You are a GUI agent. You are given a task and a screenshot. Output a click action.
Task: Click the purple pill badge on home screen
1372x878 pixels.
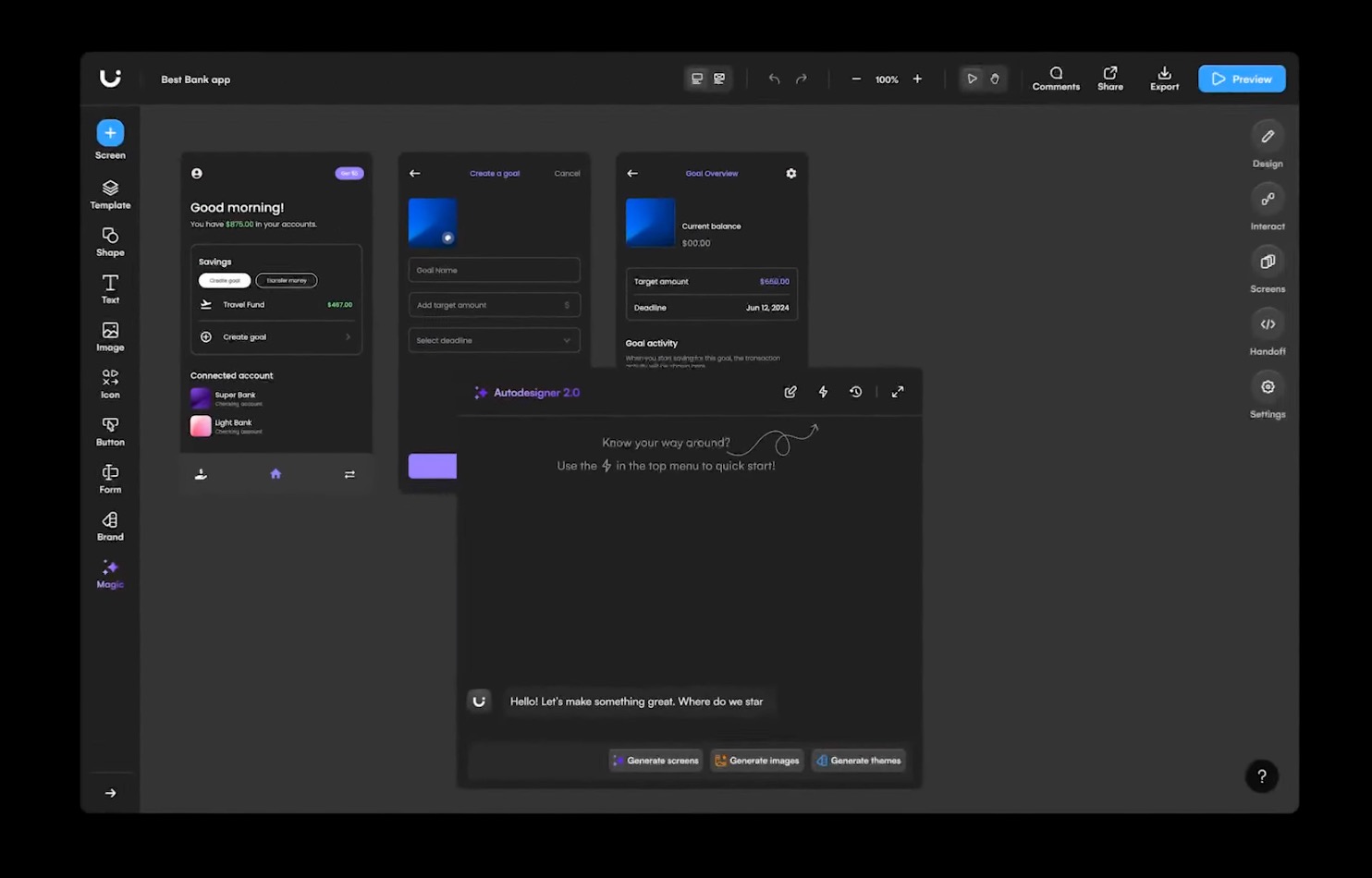coord(349,173)
